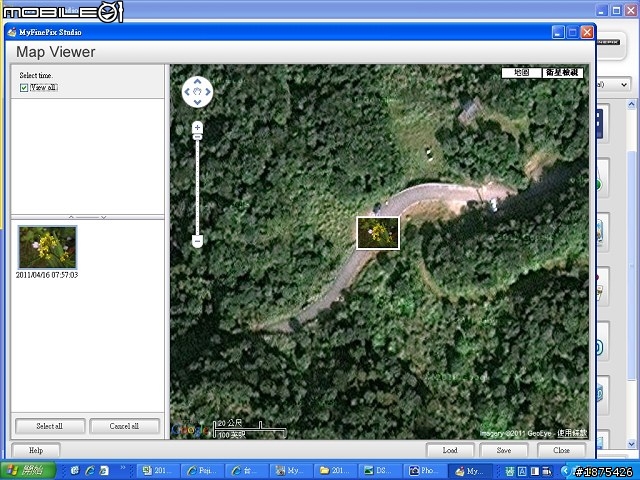Zoom out with the minus button
This screenshot has height=480, width=640.
coord(198,241)
